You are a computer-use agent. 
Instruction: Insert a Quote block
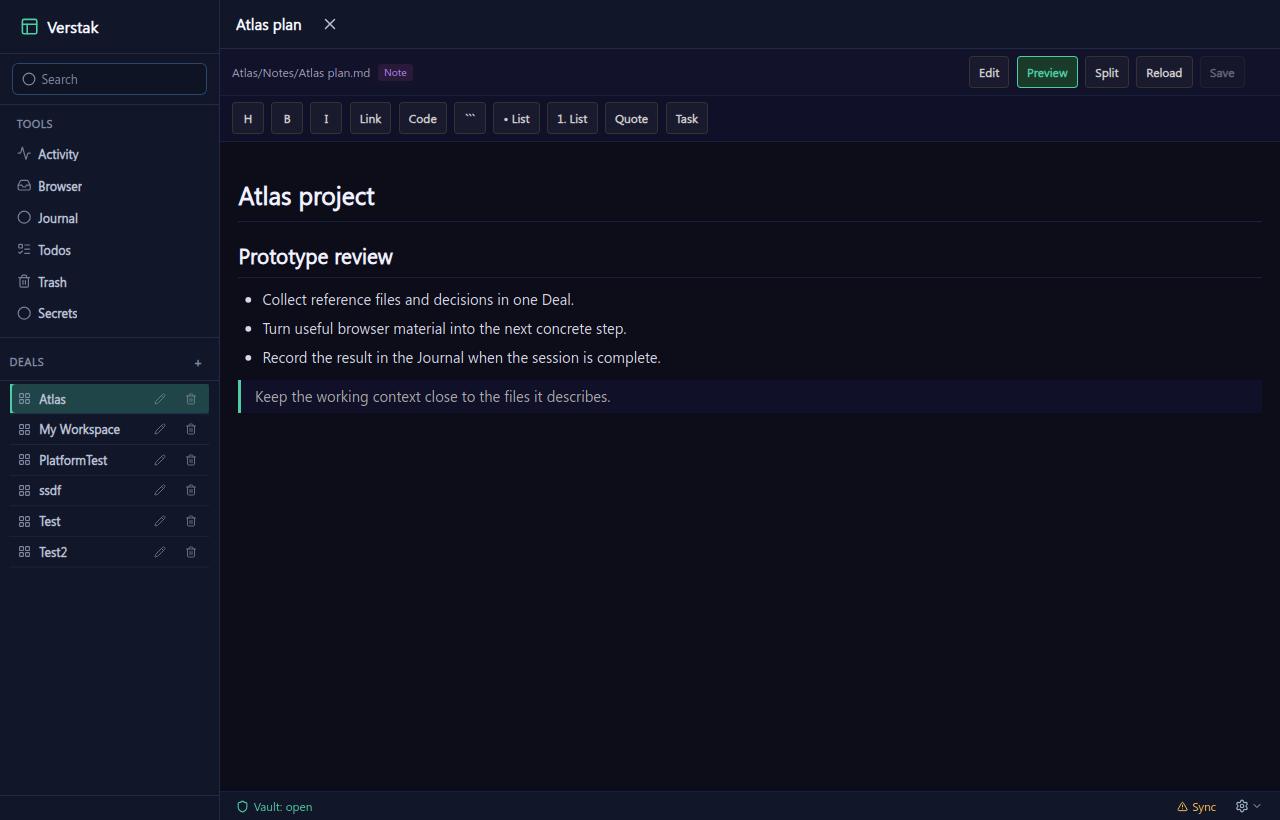click(x=631, y=118)
